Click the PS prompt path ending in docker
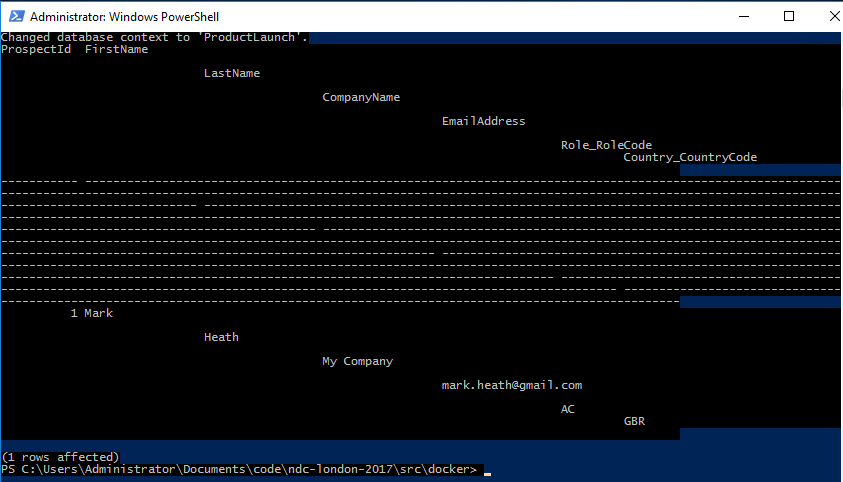This screenshot has width=843, height=482. 240,469
